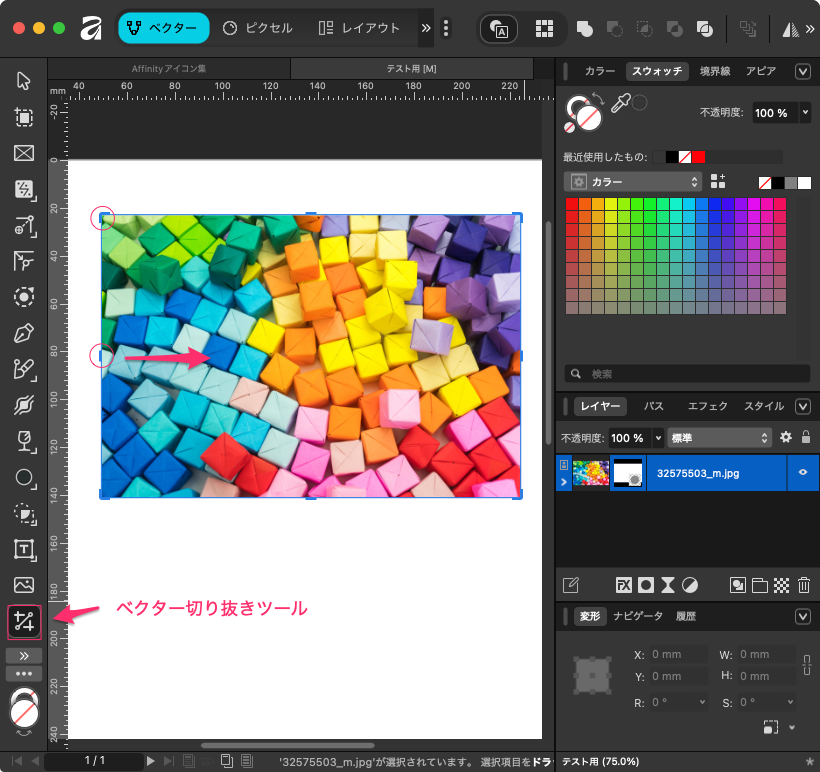
Task: Open the ナビゲータ tab
Action: [x=638, y=616]
